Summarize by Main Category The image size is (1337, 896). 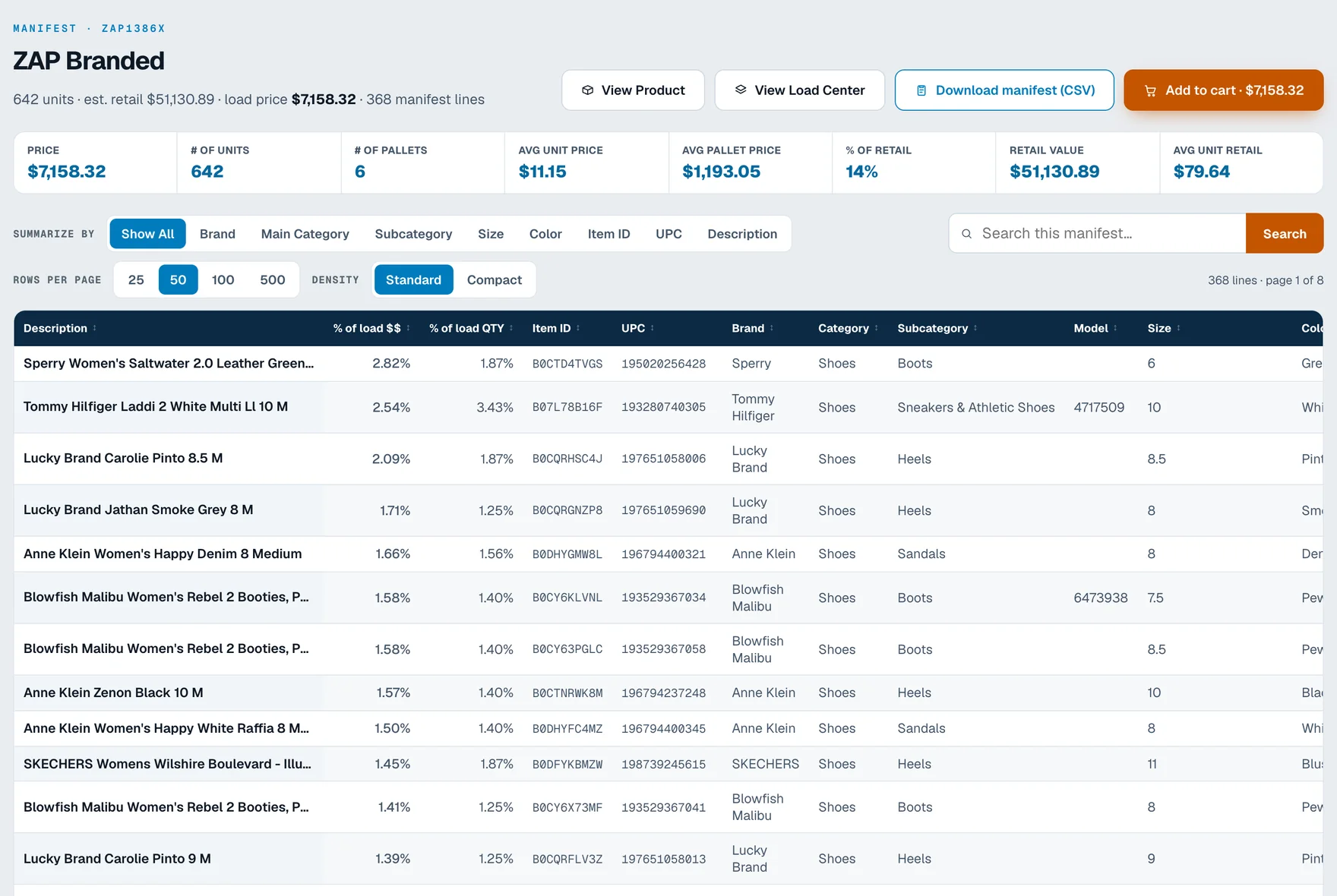tap(305, 234)
